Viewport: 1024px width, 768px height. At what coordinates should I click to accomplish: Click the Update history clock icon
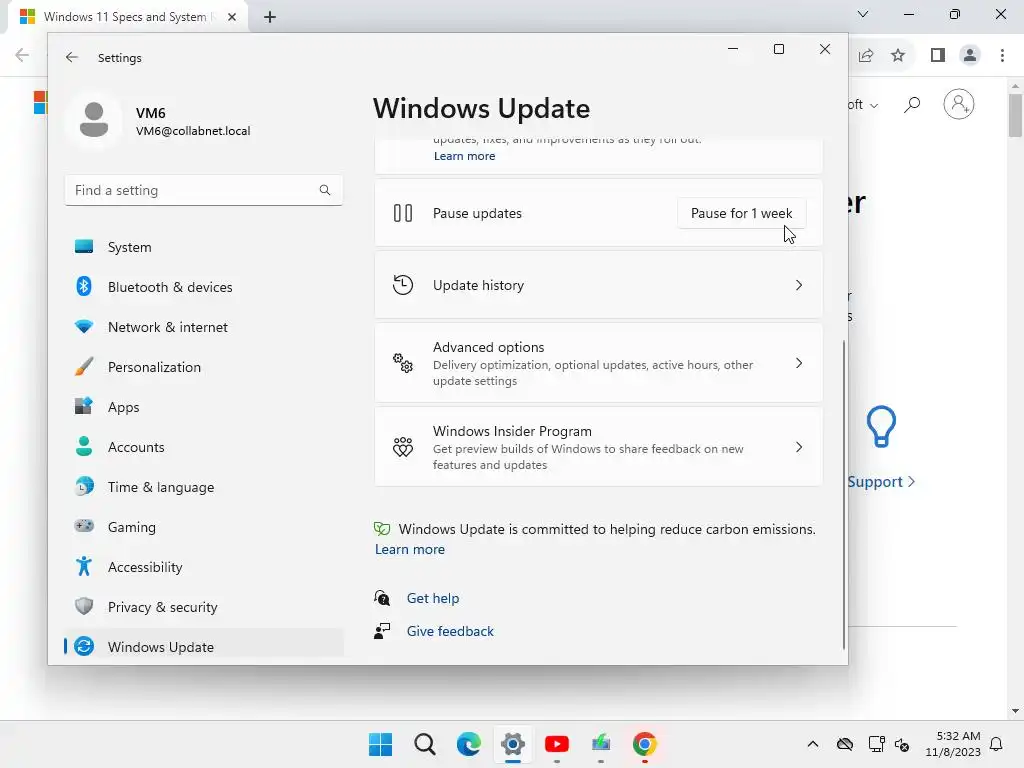point(403,285)
